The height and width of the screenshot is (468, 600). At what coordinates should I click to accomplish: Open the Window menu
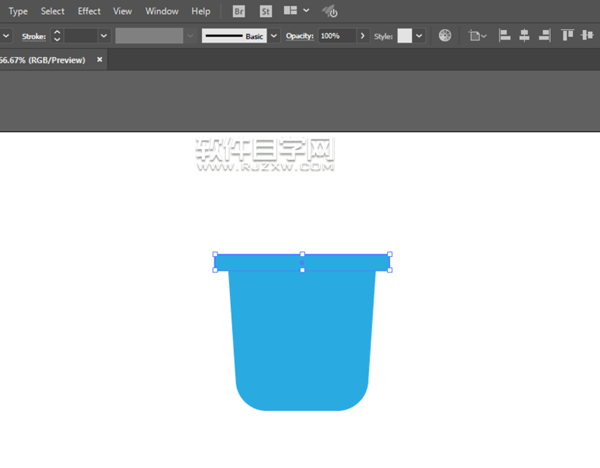point(162,11)
